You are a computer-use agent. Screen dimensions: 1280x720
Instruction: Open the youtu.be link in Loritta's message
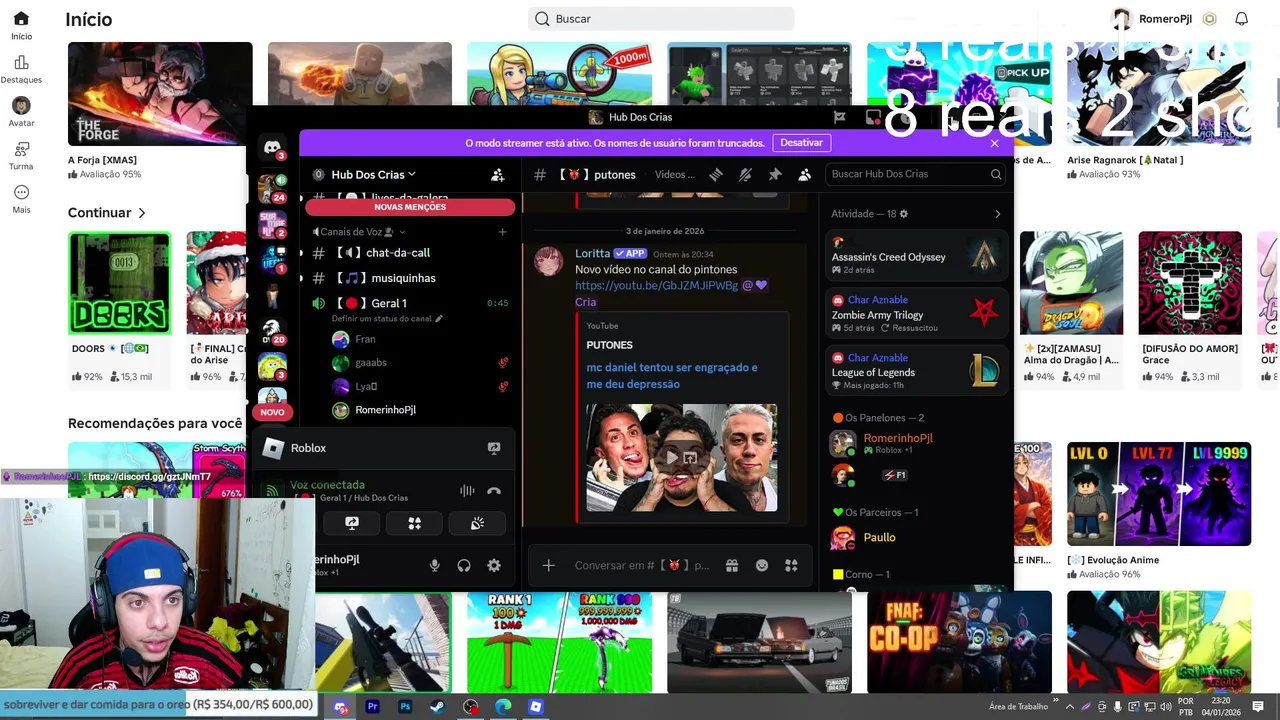point(656,286)
